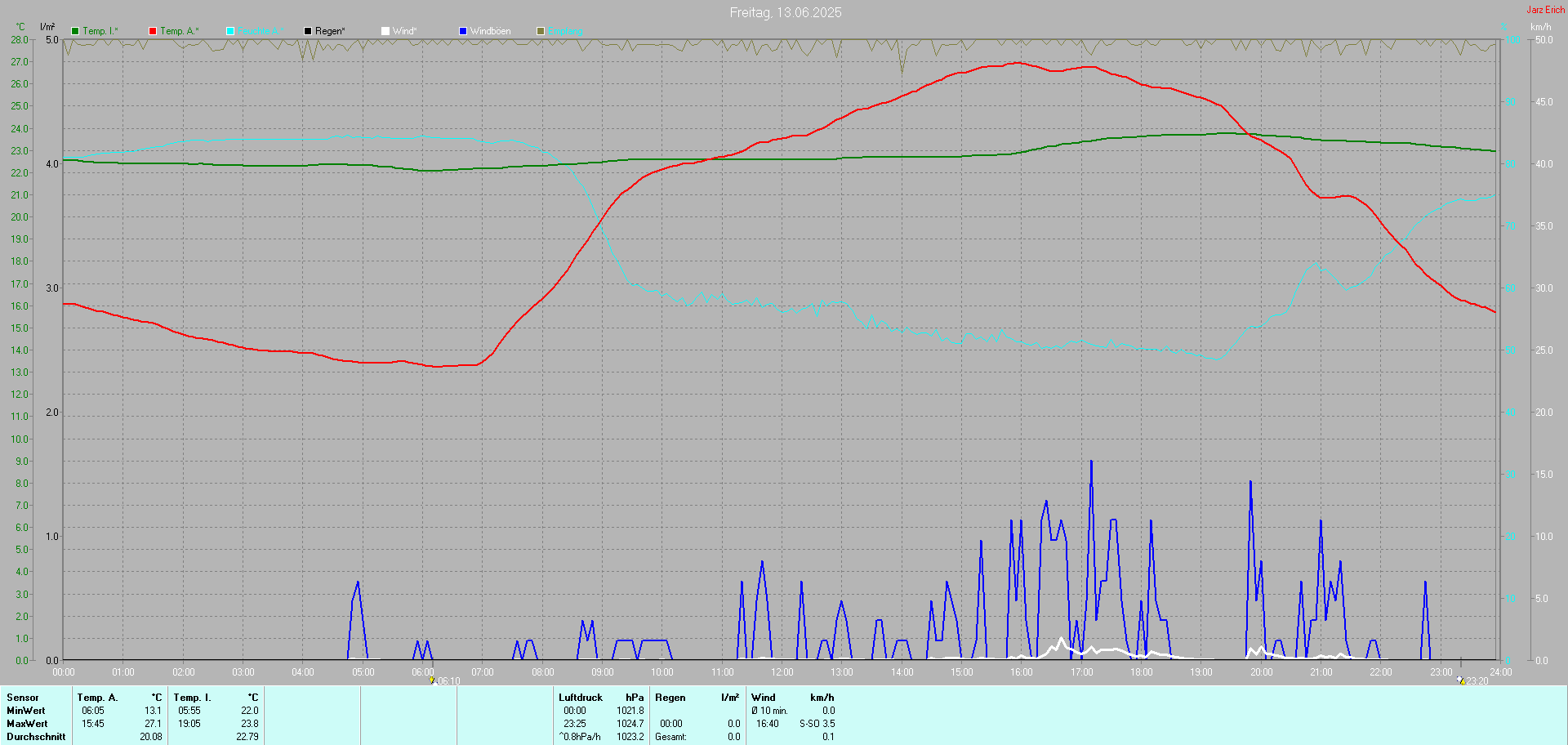This screenshot has width=1568, height=745.
Task: Click the cyan '%' humidity axis unit
Action: click(1503, 26)
